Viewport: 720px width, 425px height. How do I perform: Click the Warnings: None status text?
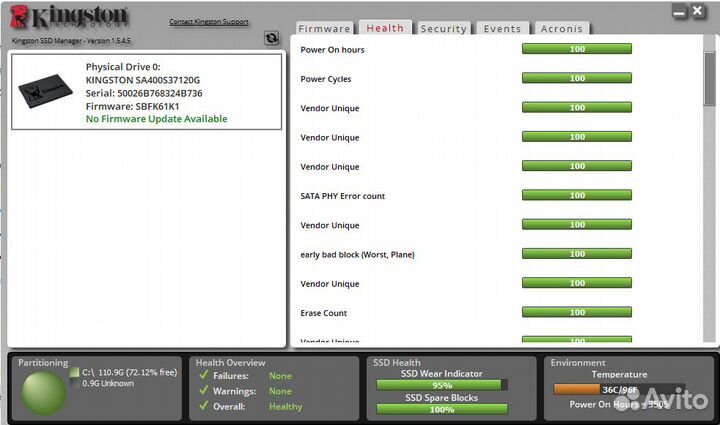tap(253, 391)
